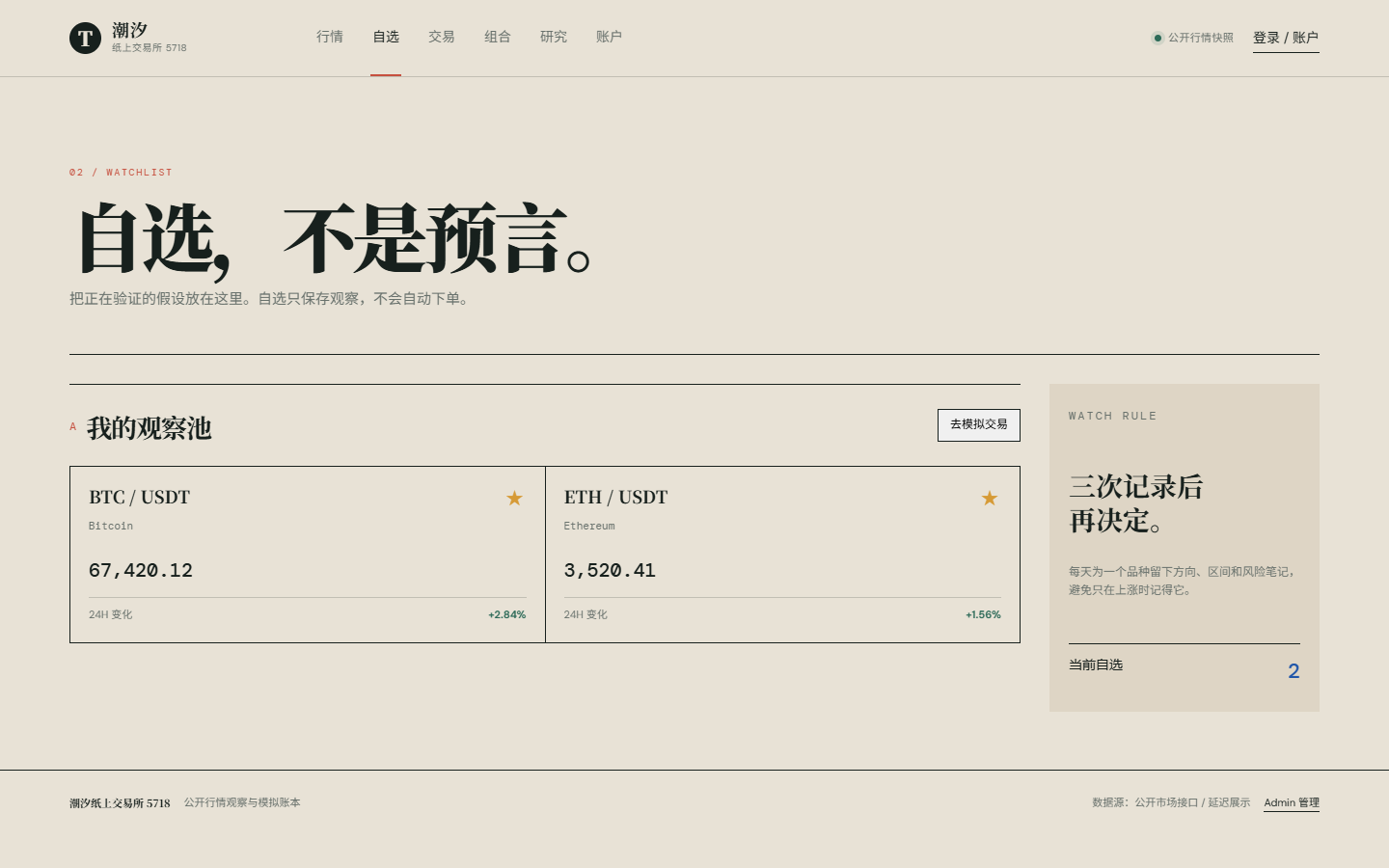The image size is (1389, 868).
Task: Click the green 公开行情快照 status dot
Action: click(1157, 38)
